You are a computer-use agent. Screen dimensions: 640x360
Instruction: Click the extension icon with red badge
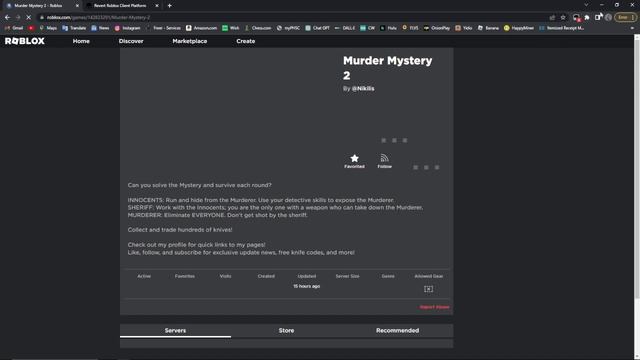[576, 18]
